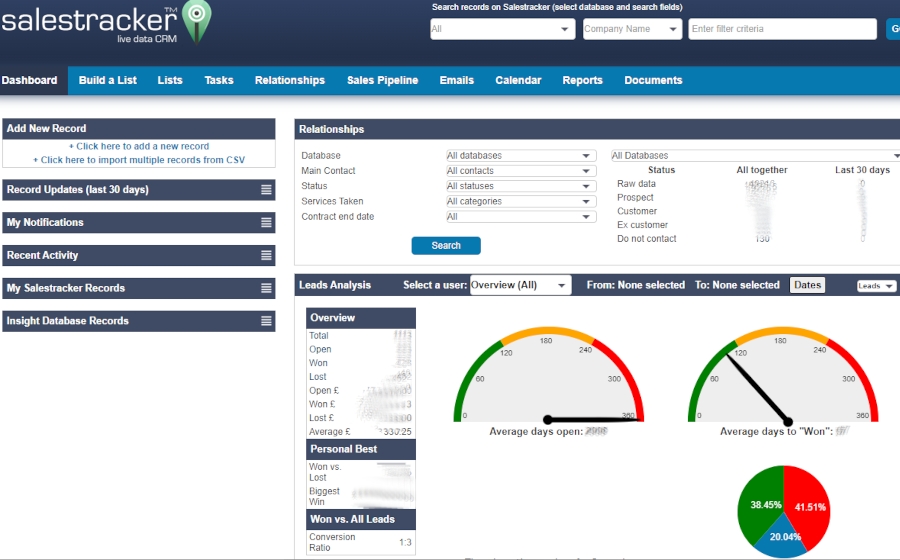Click the Salestracker pin logo icon
Image resolution: width=900 pixels, height=560 pixels.
pos(197,21)
